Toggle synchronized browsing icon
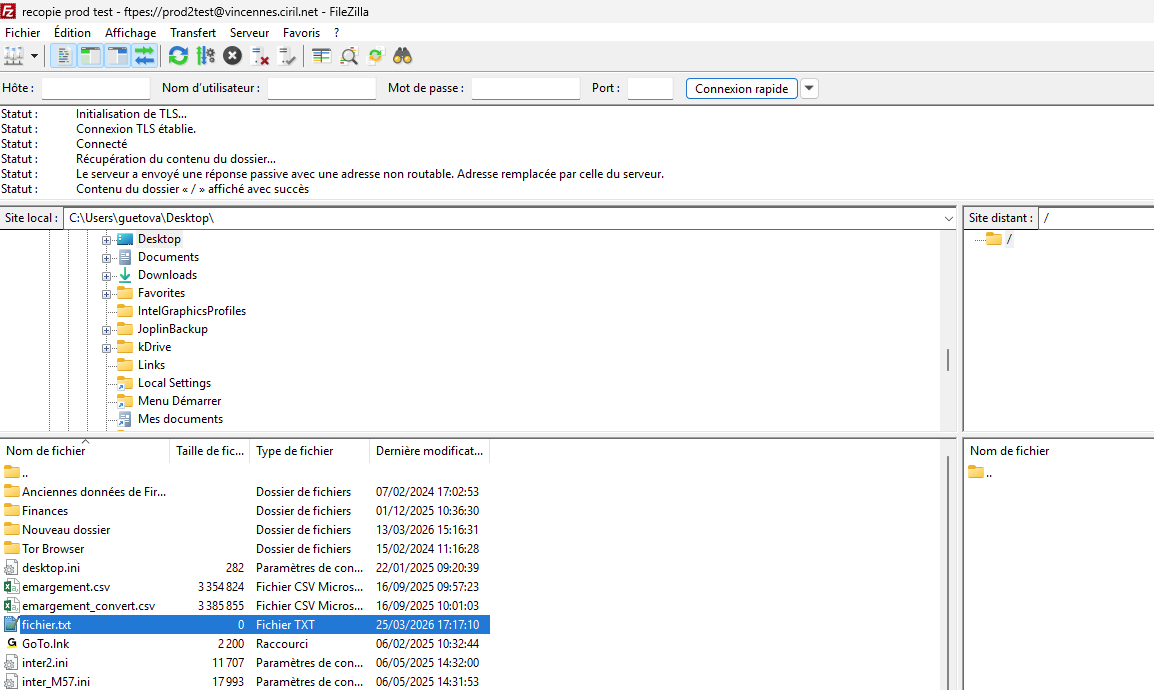The width and height of the screenshot is (1154, 690). tap(376, 56)
